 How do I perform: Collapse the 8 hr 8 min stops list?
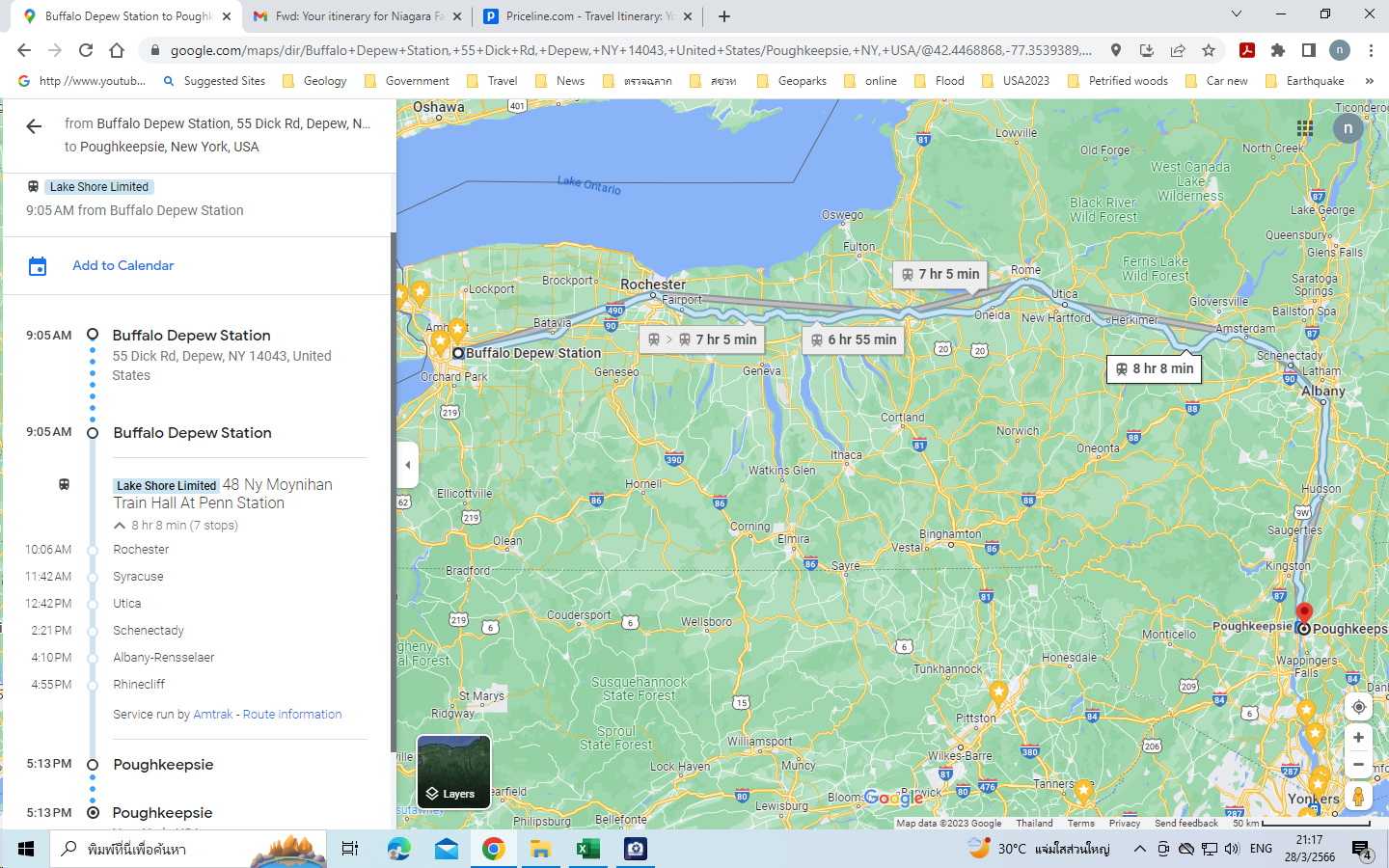point(120,526)
